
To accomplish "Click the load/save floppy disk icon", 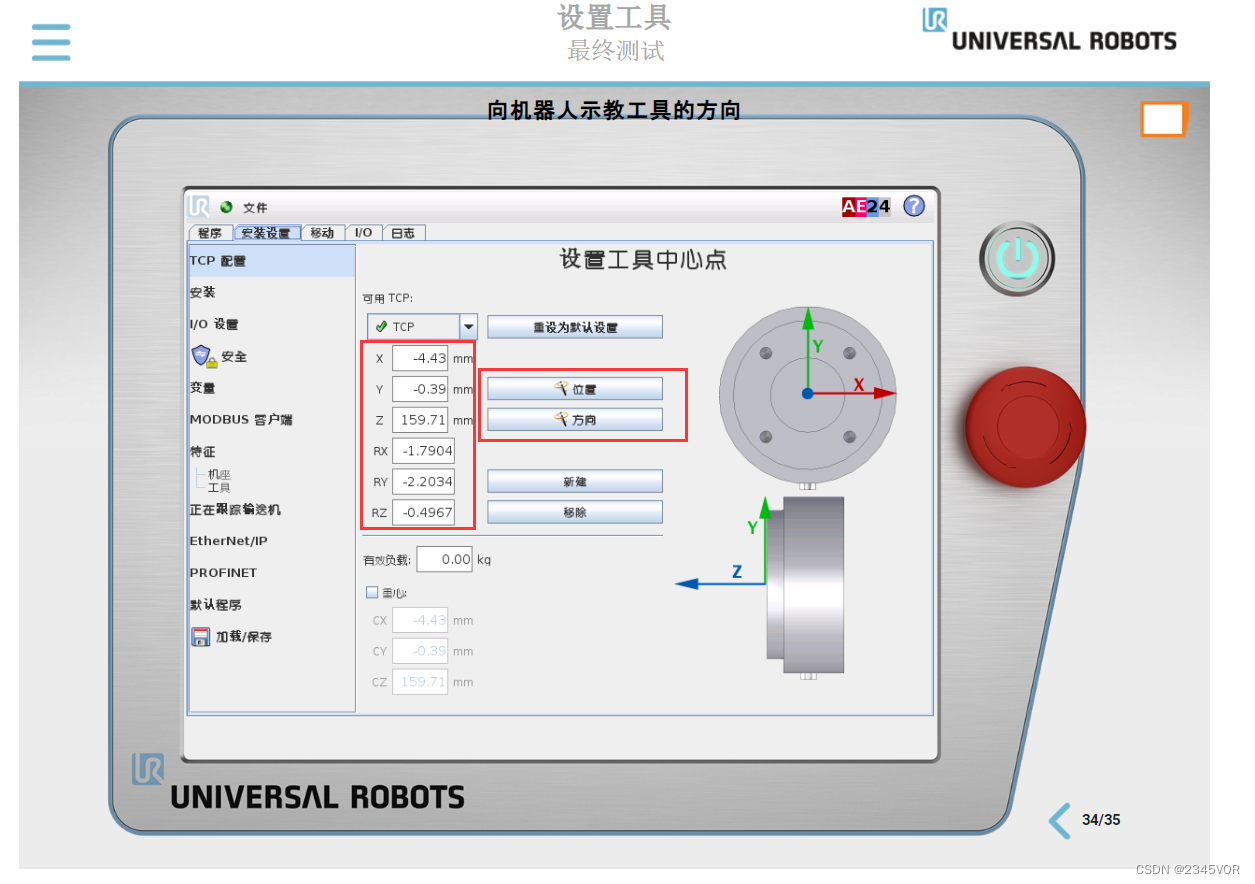I will [201, 636].
